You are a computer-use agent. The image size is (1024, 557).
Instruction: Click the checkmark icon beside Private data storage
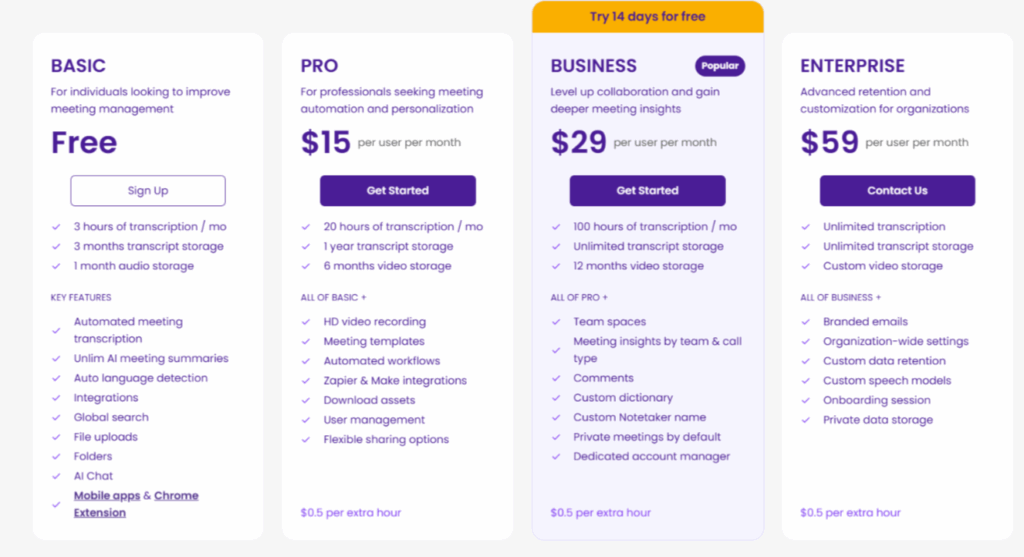806,420
